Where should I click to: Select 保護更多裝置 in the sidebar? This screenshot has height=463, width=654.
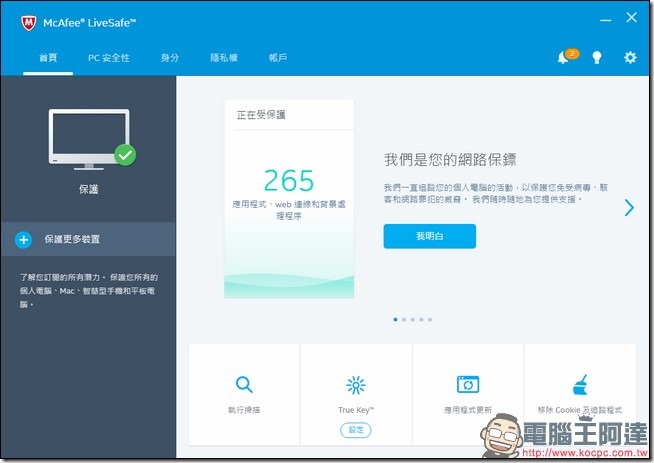[88, 239]
